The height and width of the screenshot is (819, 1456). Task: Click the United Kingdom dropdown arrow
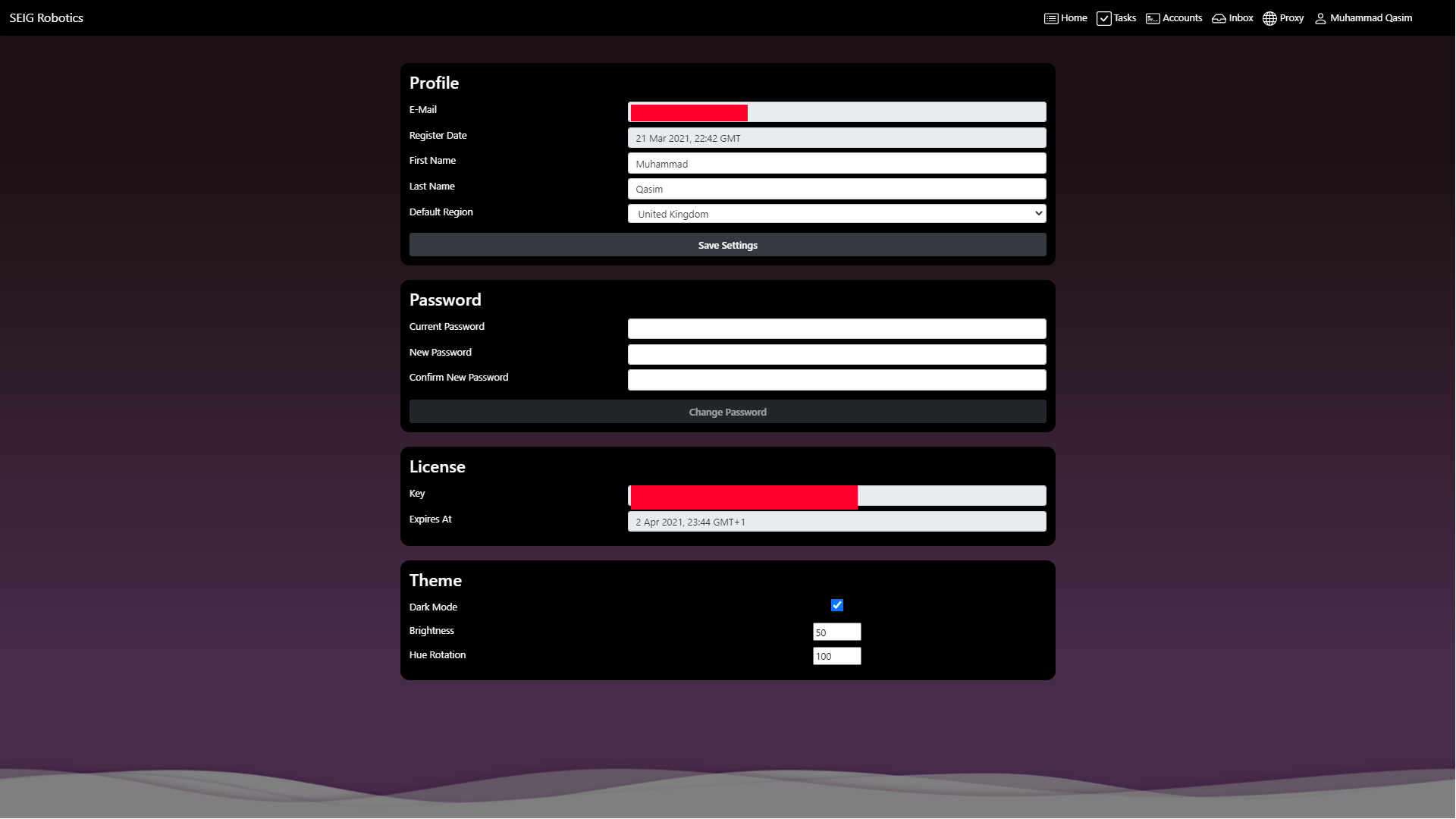pyautogui.click(x=1038, y=214)
